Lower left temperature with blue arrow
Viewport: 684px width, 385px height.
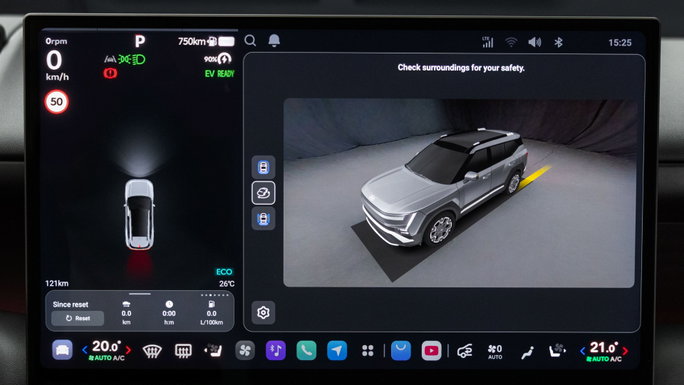85,350
